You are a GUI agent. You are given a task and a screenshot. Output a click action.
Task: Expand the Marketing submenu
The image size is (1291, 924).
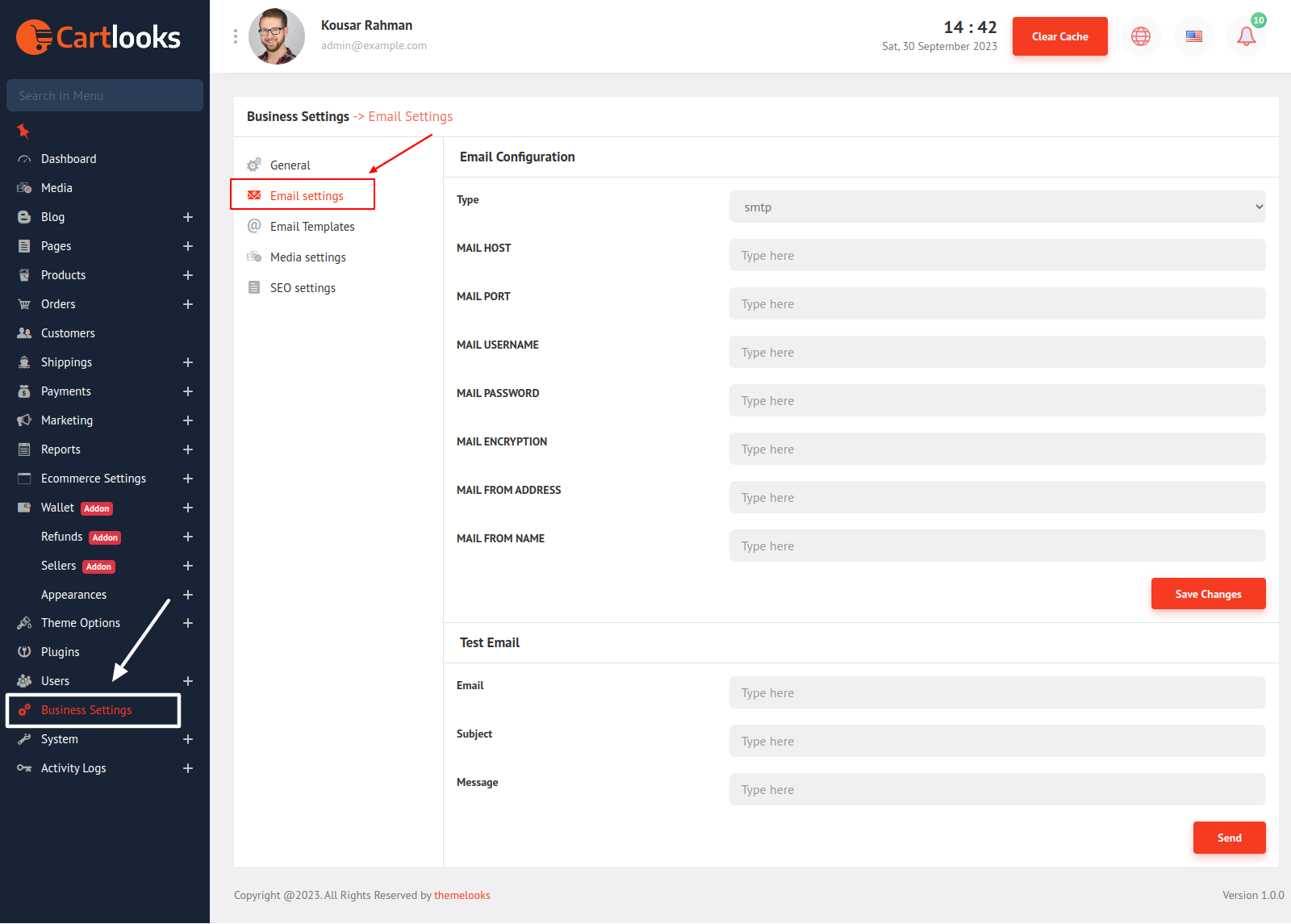(188, 420)
